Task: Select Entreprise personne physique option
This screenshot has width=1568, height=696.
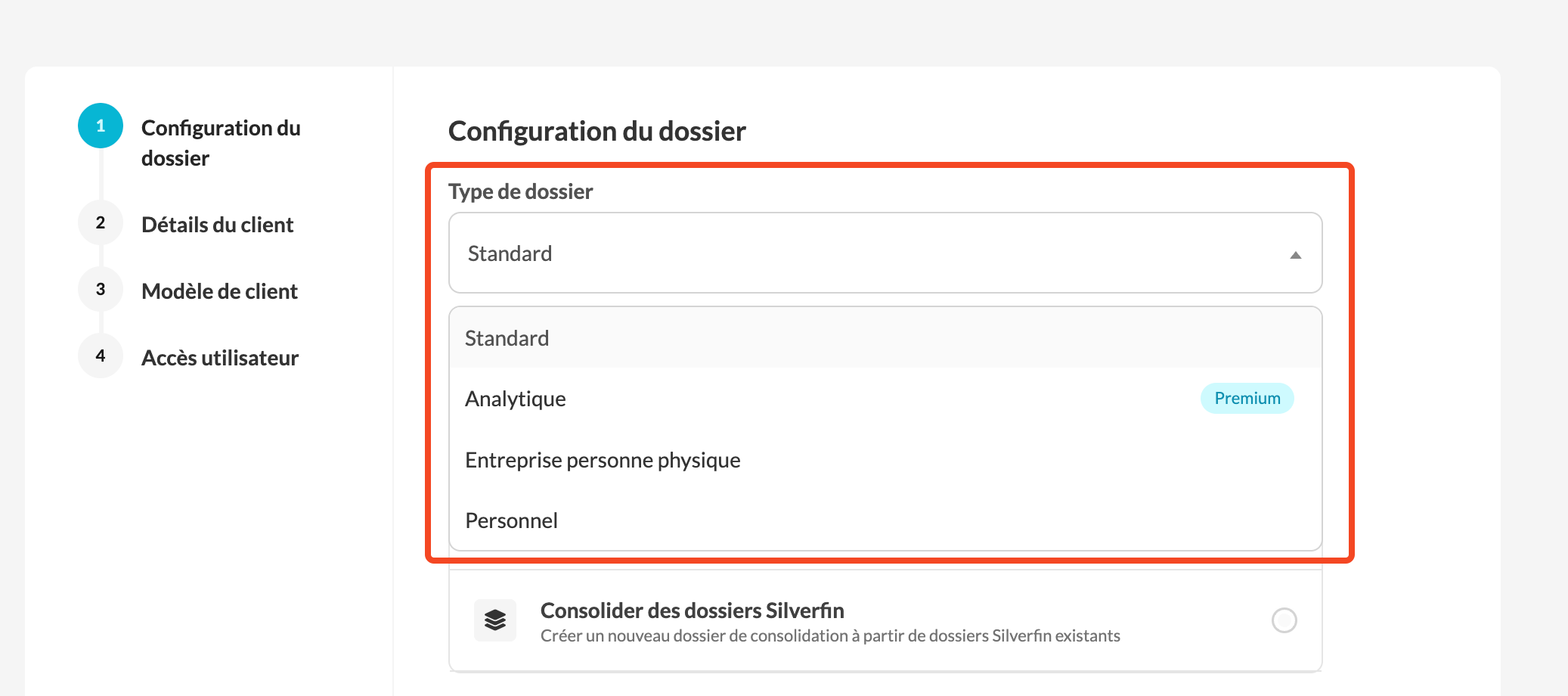Action: (x=885, y=460)
